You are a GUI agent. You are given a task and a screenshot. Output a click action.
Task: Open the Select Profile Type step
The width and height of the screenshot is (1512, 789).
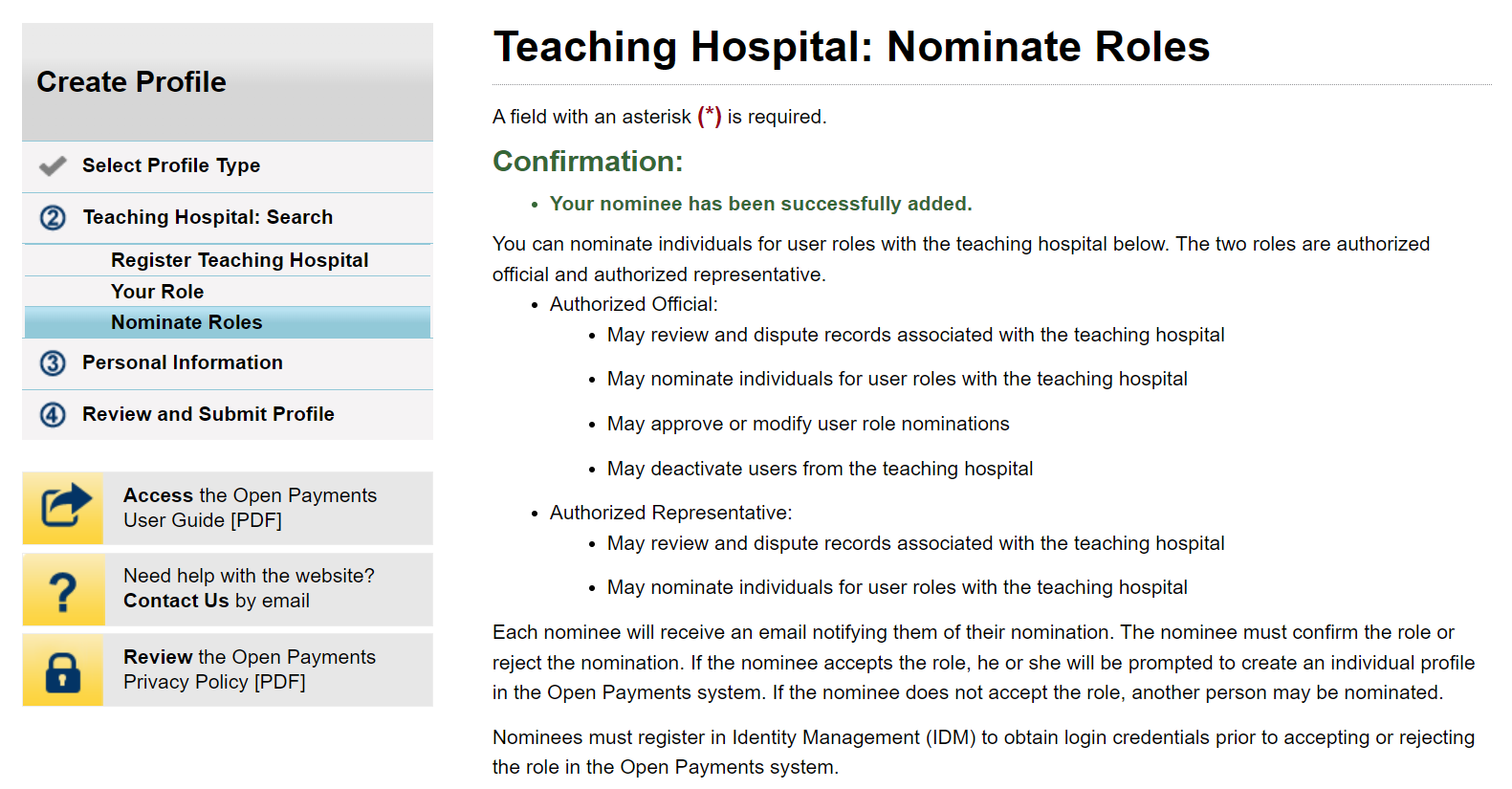coord(171,165)
